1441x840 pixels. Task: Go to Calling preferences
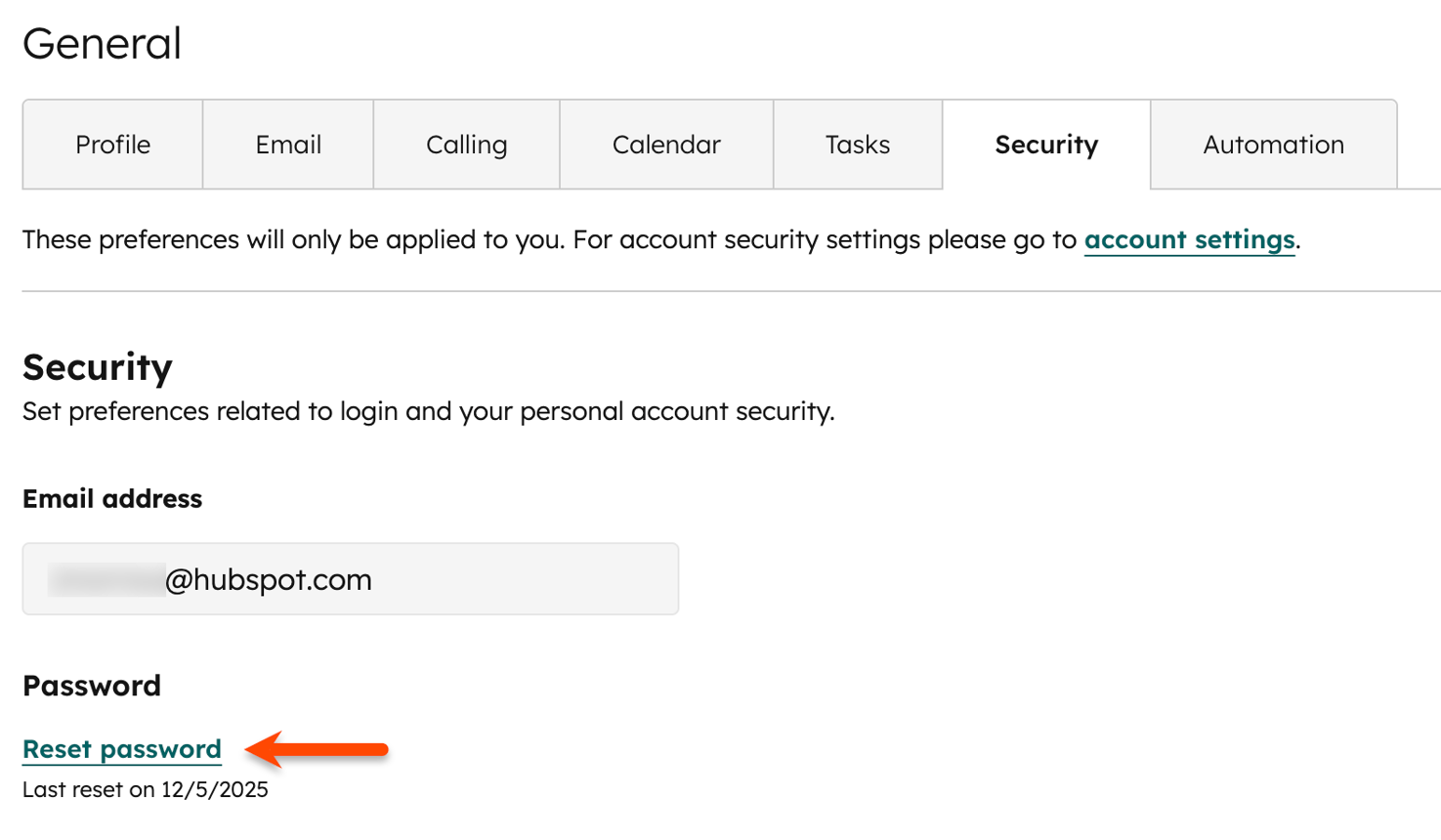tap(466, 144)
